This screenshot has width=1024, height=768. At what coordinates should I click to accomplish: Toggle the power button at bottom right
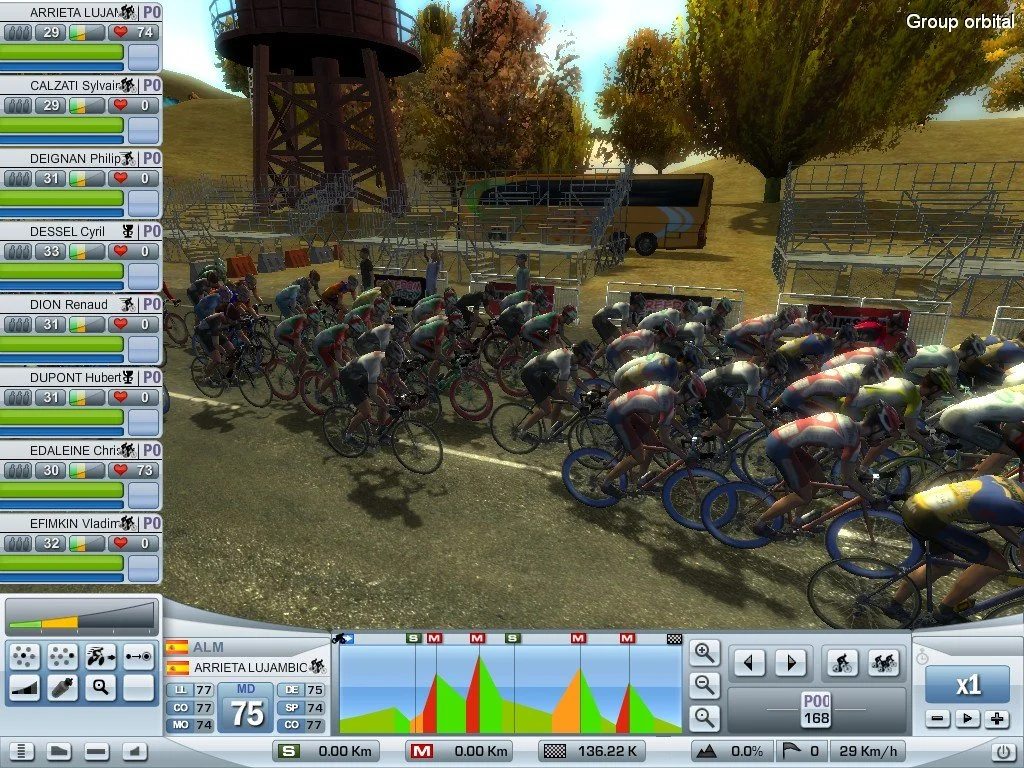pos(1006,751)
